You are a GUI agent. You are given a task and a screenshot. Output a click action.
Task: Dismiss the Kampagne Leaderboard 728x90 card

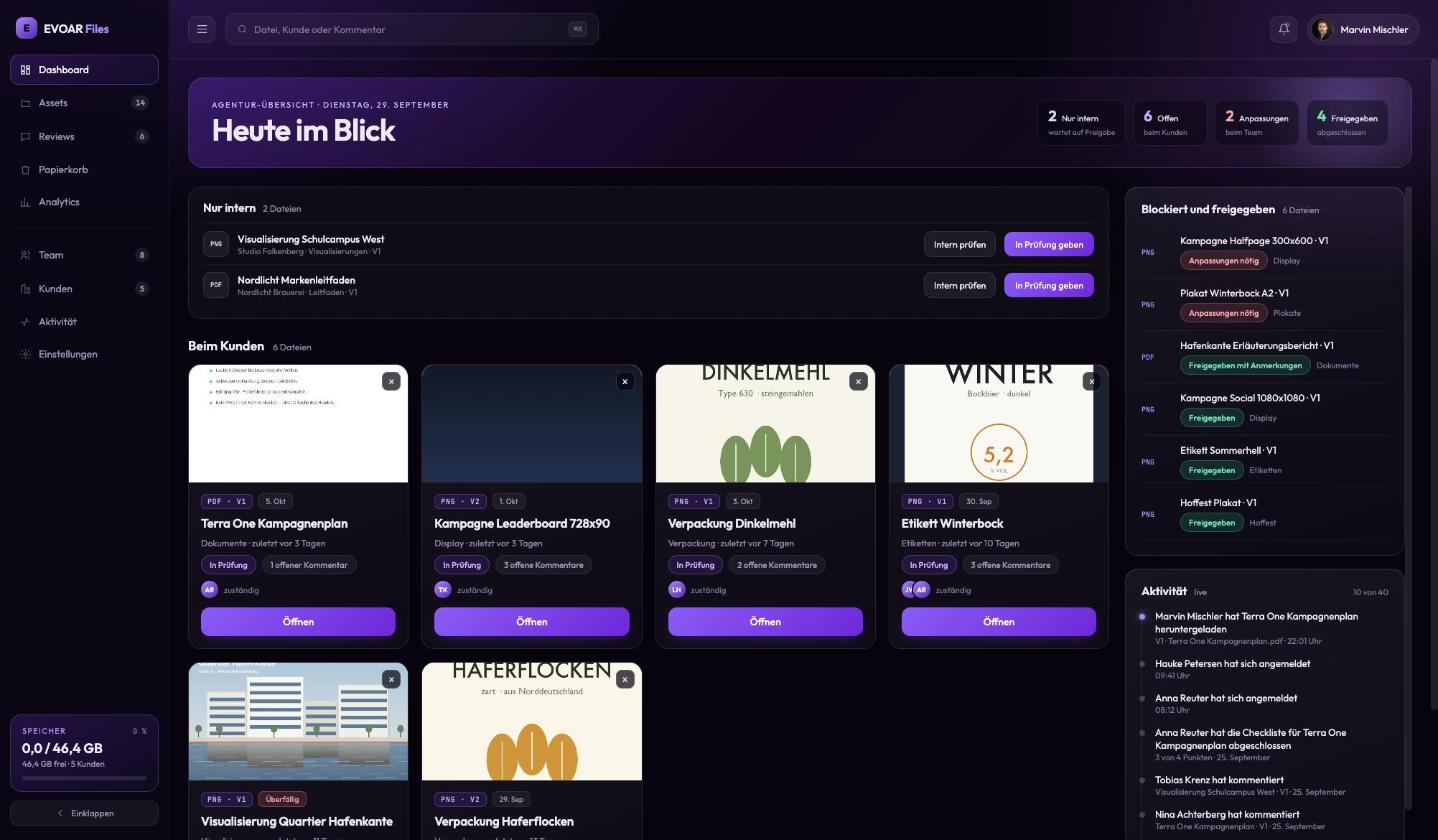coord(625,381)
